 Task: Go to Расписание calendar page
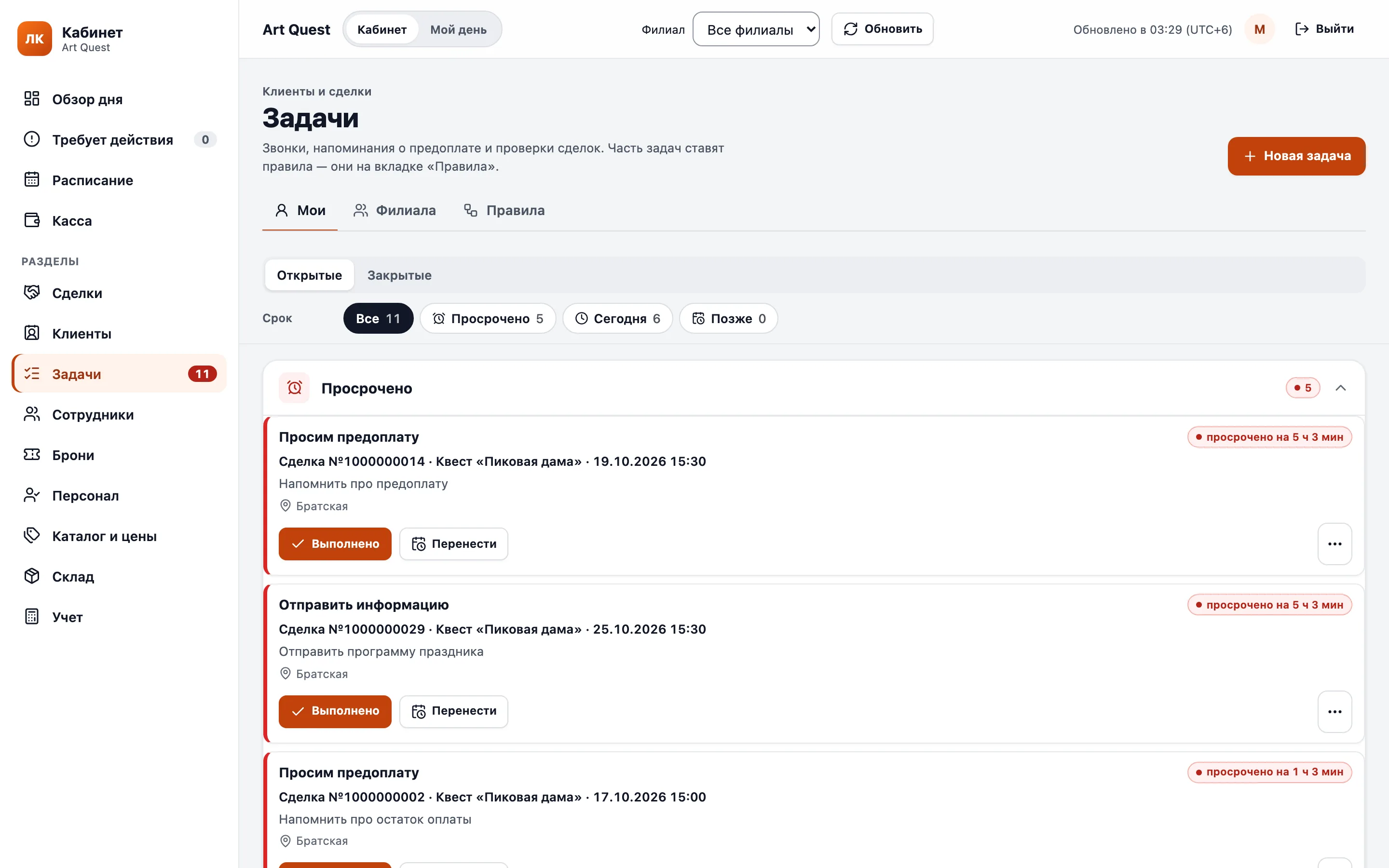(119, 180)
